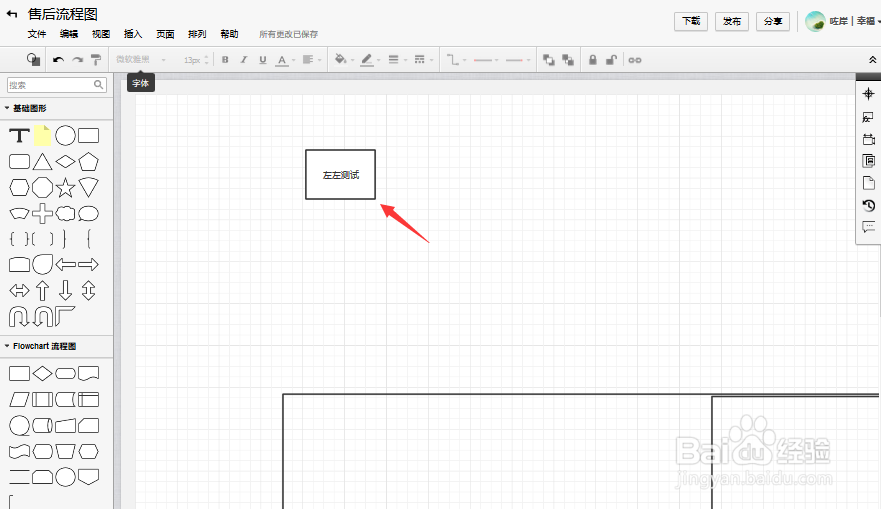Collapse the Flowchart 流程图 section

pos(40,346)
